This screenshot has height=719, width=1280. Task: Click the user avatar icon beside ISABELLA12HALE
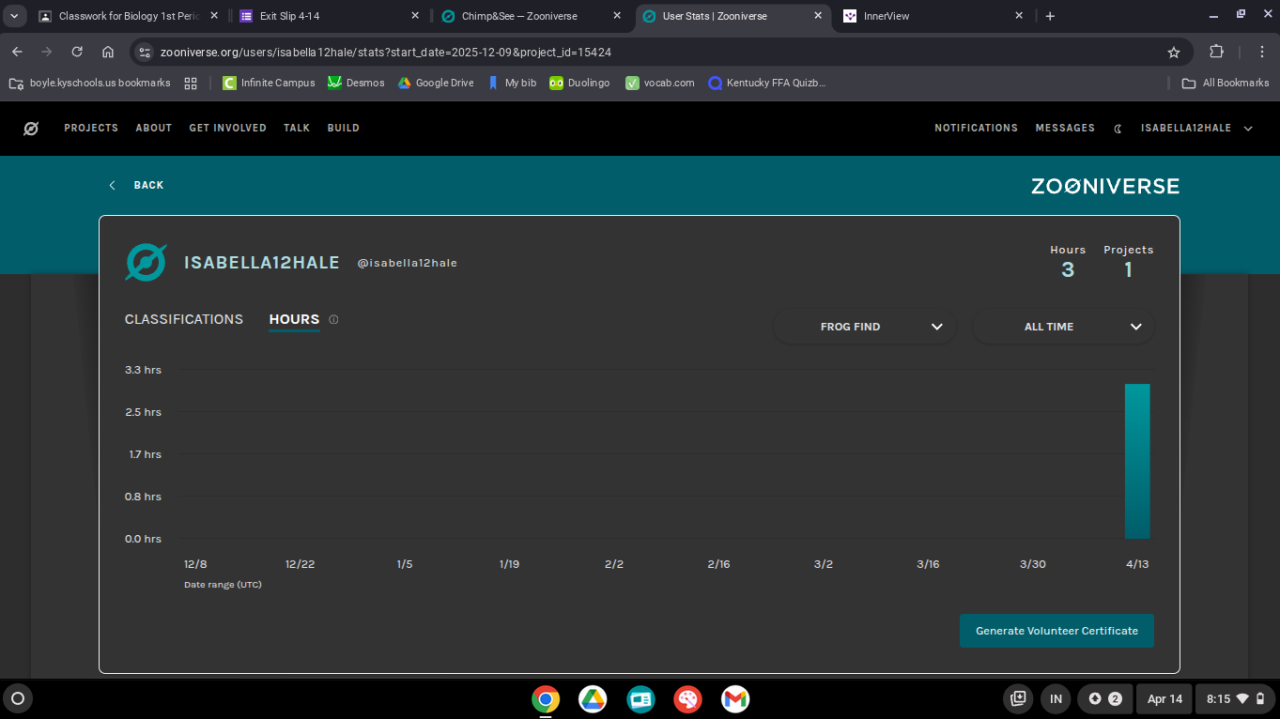pyautogui.click(x=146, y=262)
